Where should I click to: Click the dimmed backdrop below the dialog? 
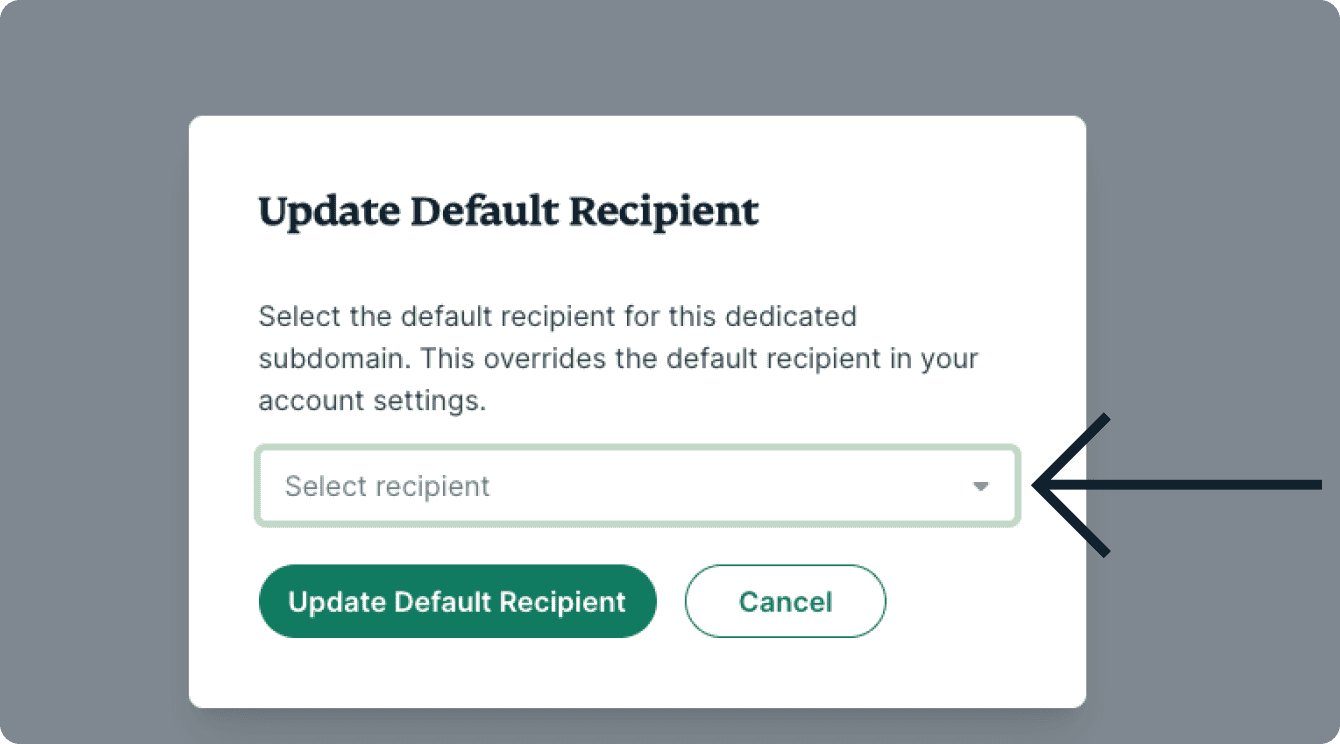(640, 727)
